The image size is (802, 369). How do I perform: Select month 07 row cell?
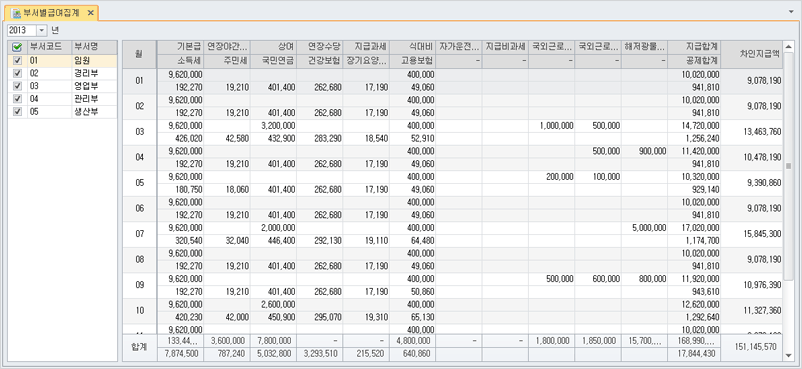[139, 234]
